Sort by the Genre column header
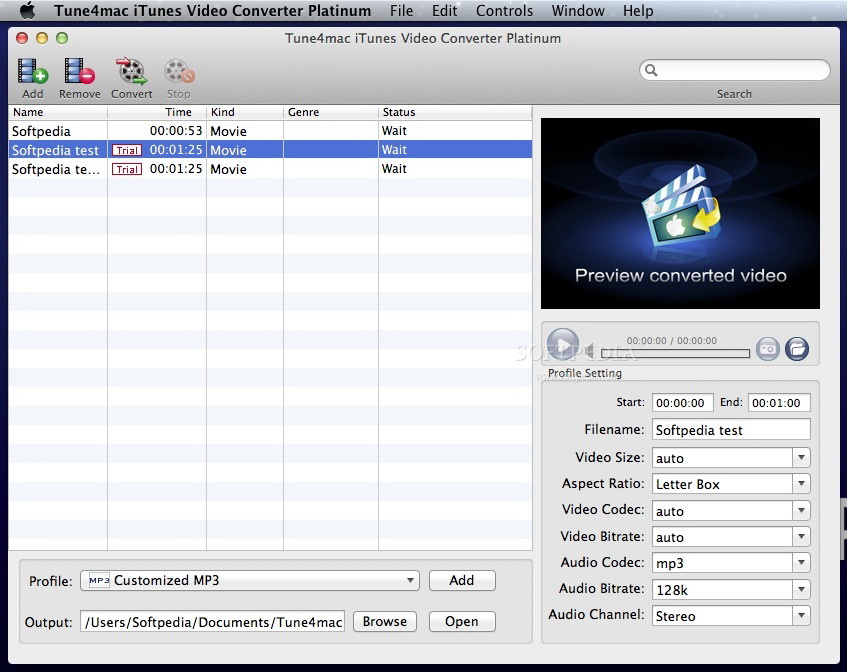Viewport: 847px width, 672px height. pos(331,112)
